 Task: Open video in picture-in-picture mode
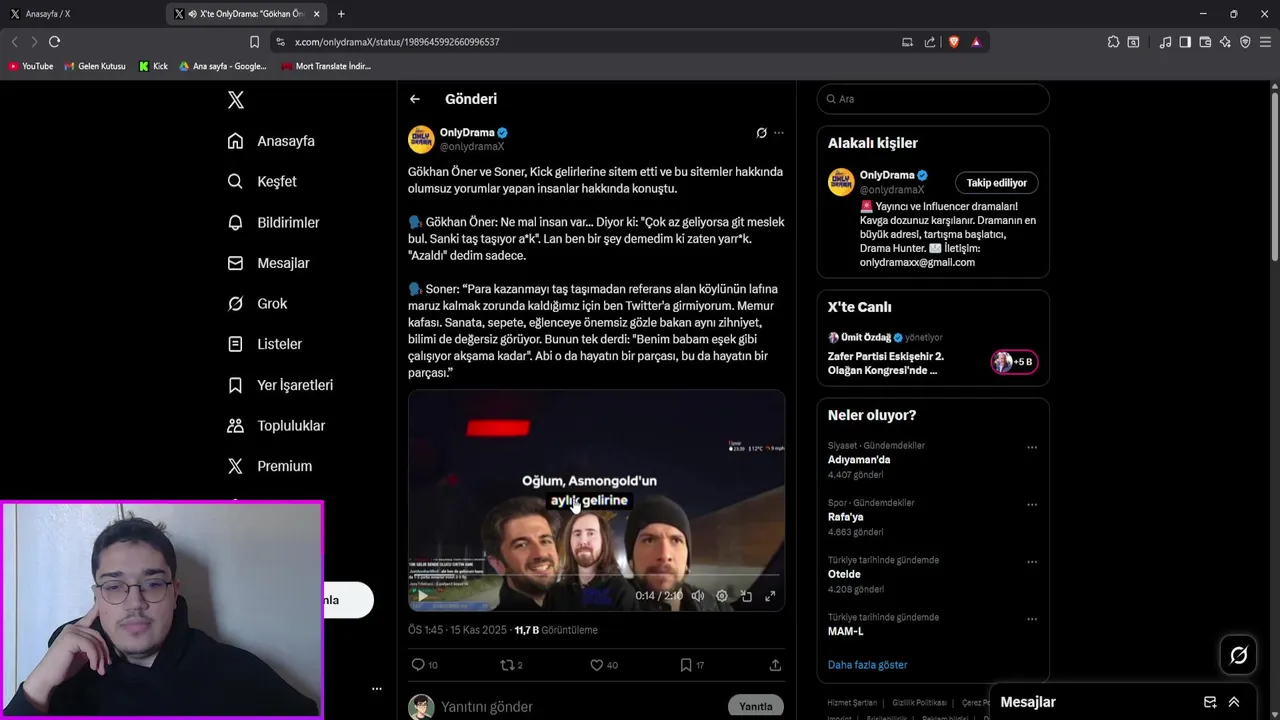tap(746, 596)
